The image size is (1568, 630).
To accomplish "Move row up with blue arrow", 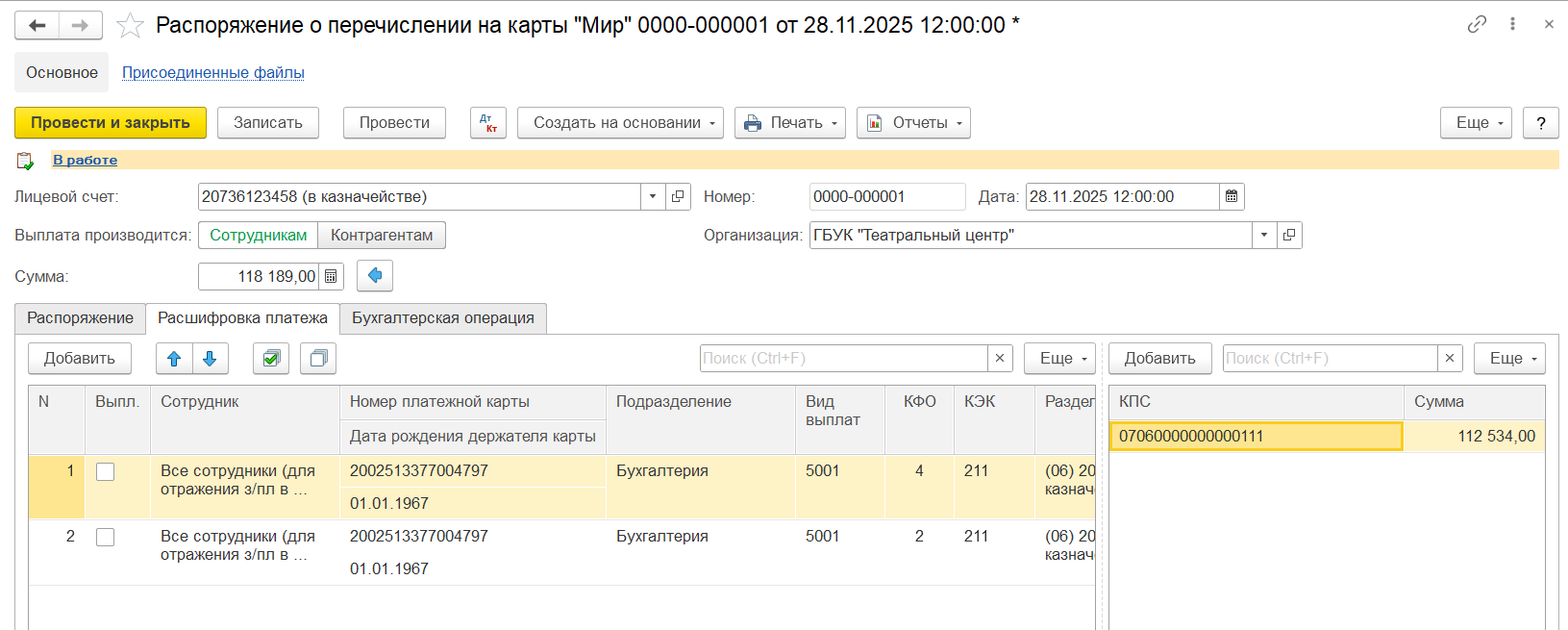I will pos(174,359).
